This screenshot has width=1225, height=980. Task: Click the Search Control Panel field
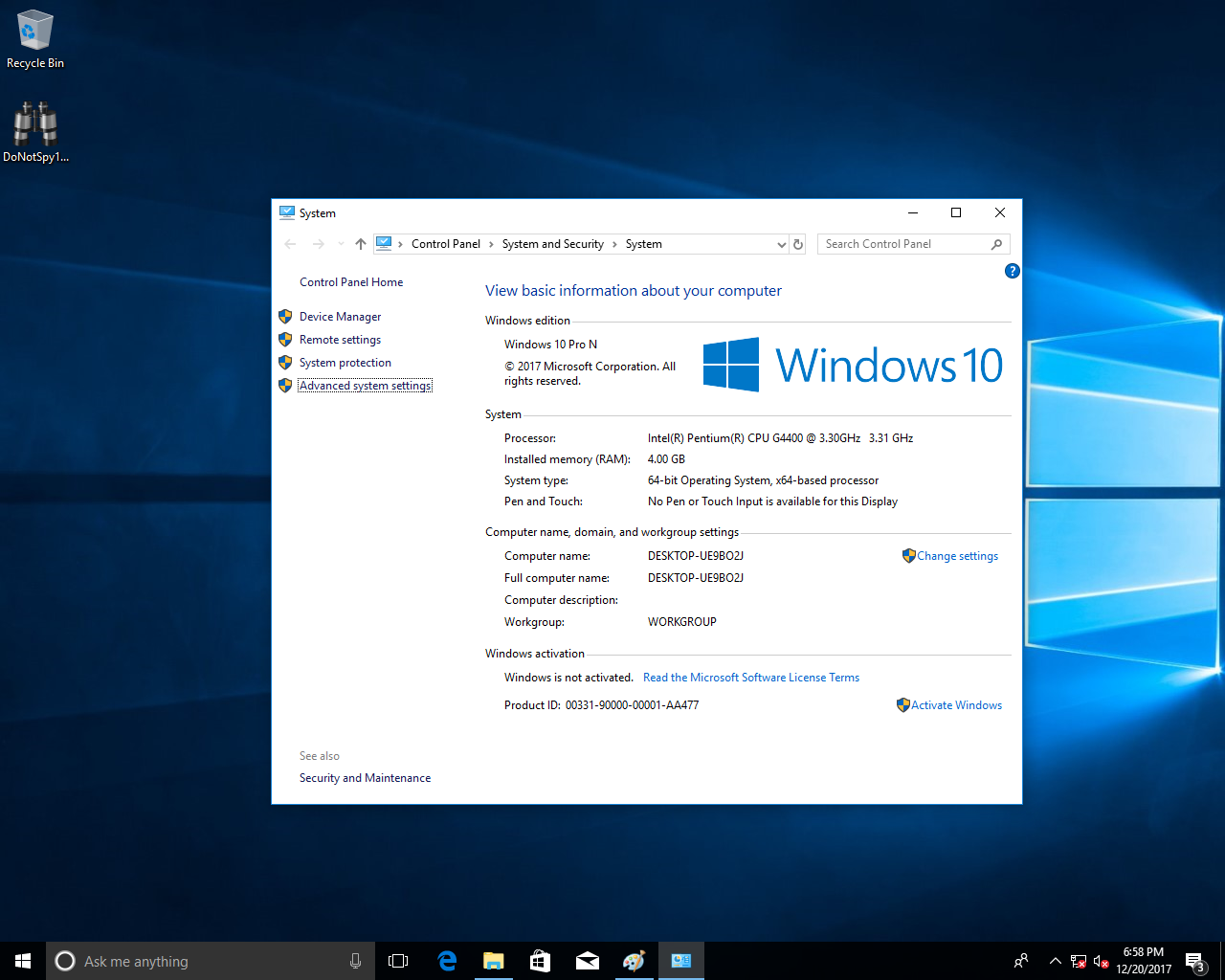(x=904, y=244)
